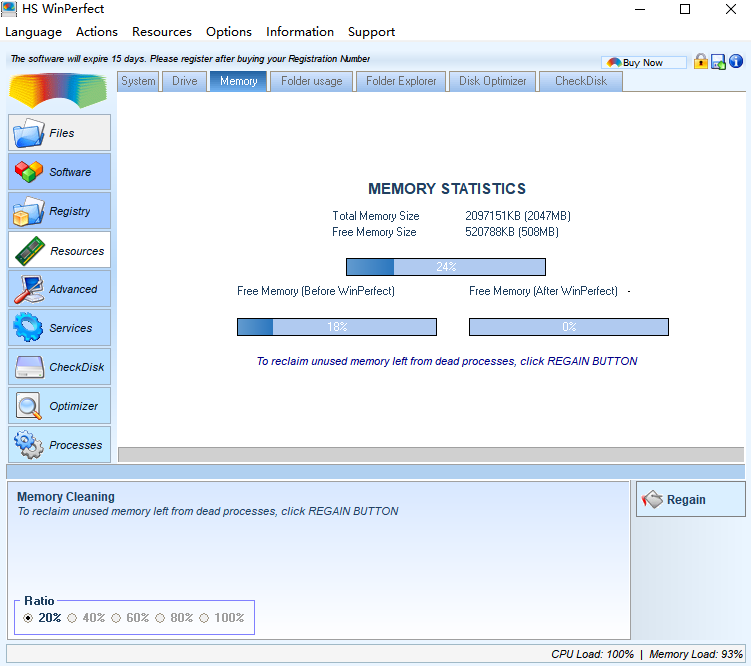Click the Free Memory (After WinPerfect) label
The image size is (751, 666).
coord(543,291)
